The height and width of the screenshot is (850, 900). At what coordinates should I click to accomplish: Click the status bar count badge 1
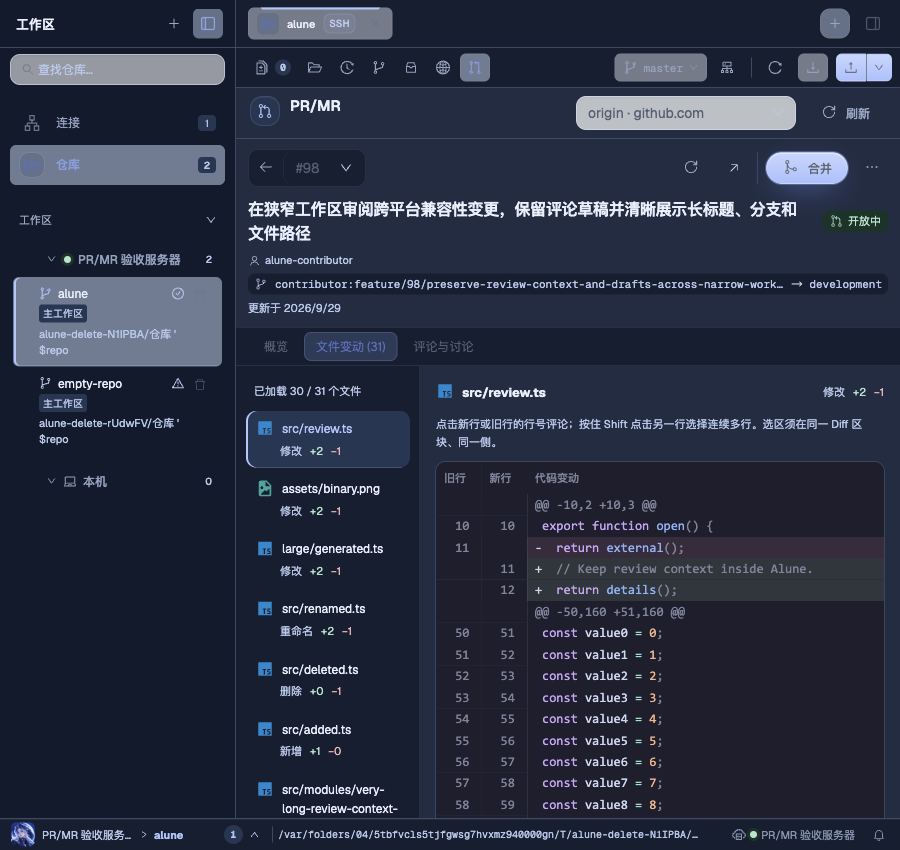[x=232, y=835]
